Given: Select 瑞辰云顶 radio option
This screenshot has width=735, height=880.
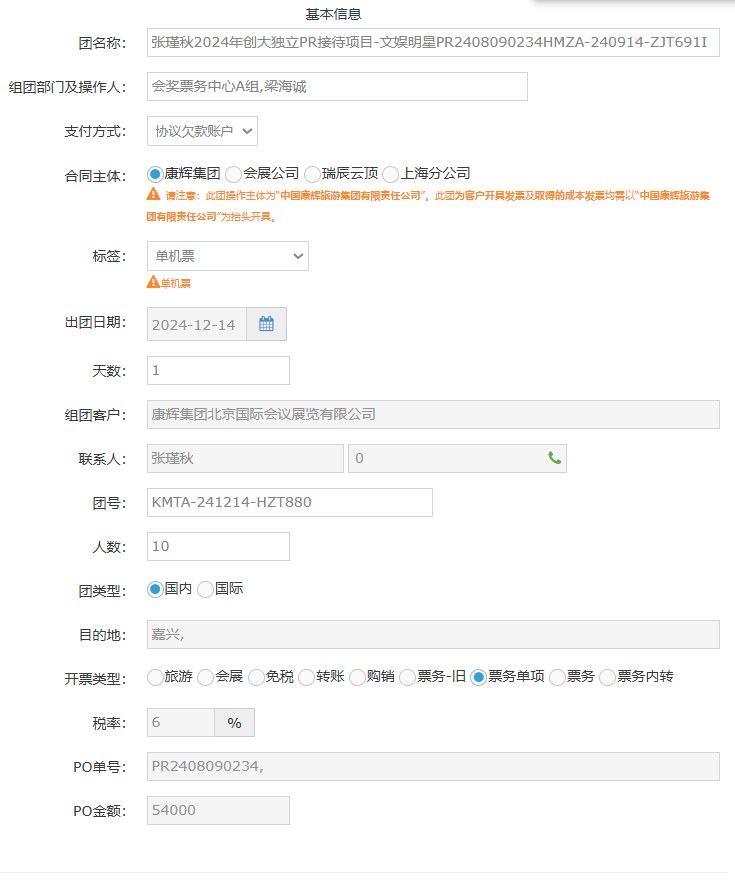Looking at the screenshot, I should coord(312,174).
